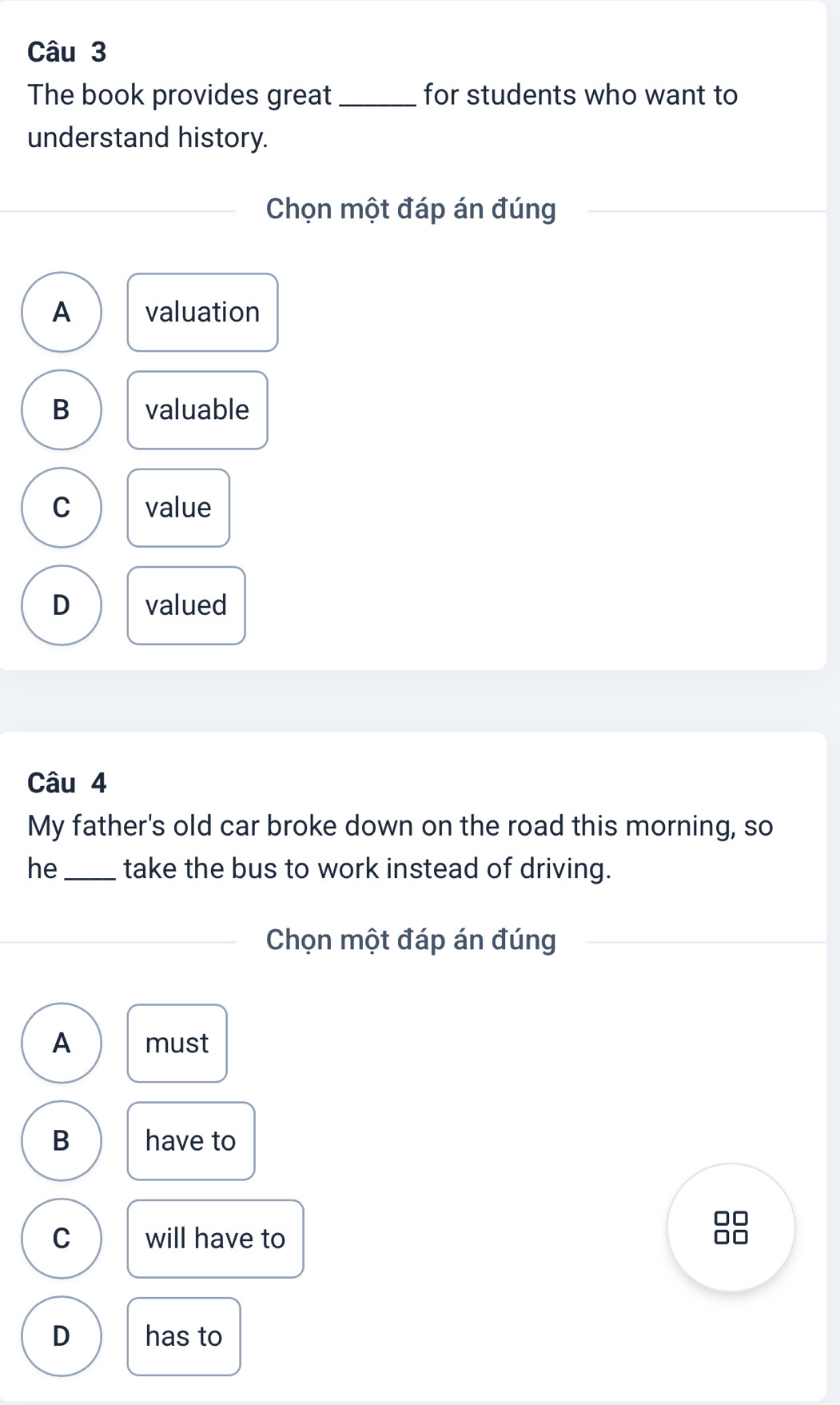Choose the answer "has to"
Image resolution: width=840 pixels, height=1405 pixels.
pos(182,1337)
